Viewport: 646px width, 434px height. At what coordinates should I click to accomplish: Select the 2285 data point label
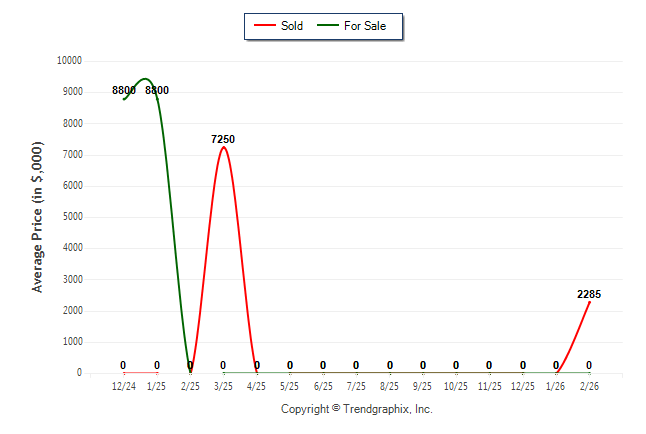589,294
